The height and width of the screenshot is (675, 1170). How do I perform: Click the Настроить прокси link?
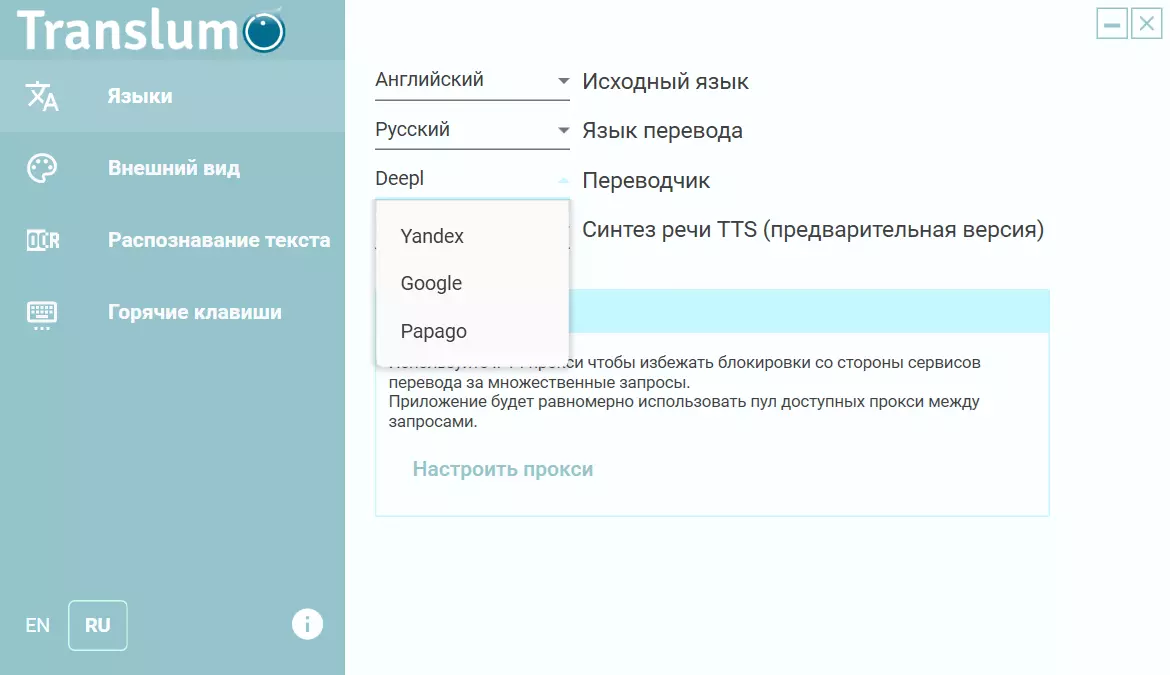click(503, 469)
